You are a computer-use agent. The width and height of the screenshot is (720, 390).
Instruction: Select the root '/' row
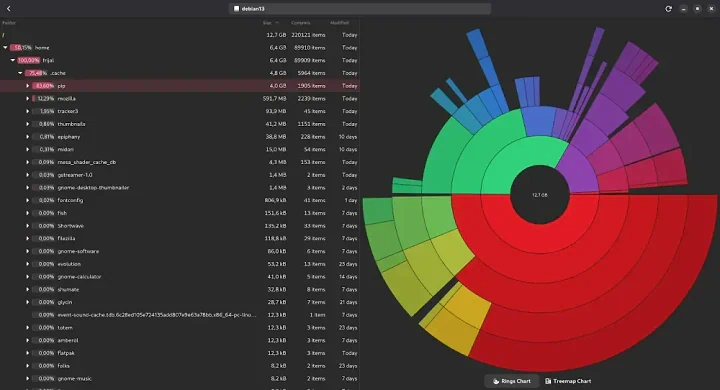click(x=180, y=35)
